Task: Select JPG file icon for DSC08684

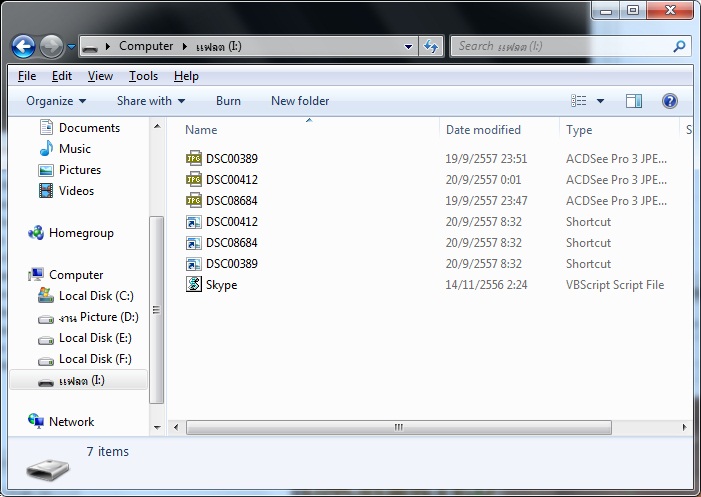Action: [x=194, y=200]
